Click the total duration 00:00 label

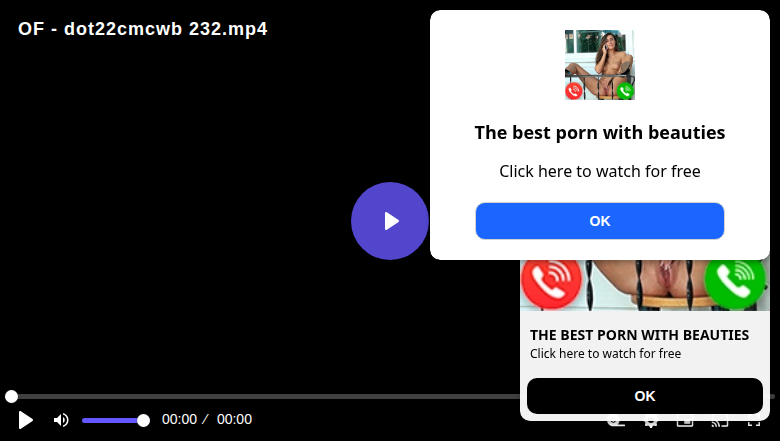tap(234, 420)
